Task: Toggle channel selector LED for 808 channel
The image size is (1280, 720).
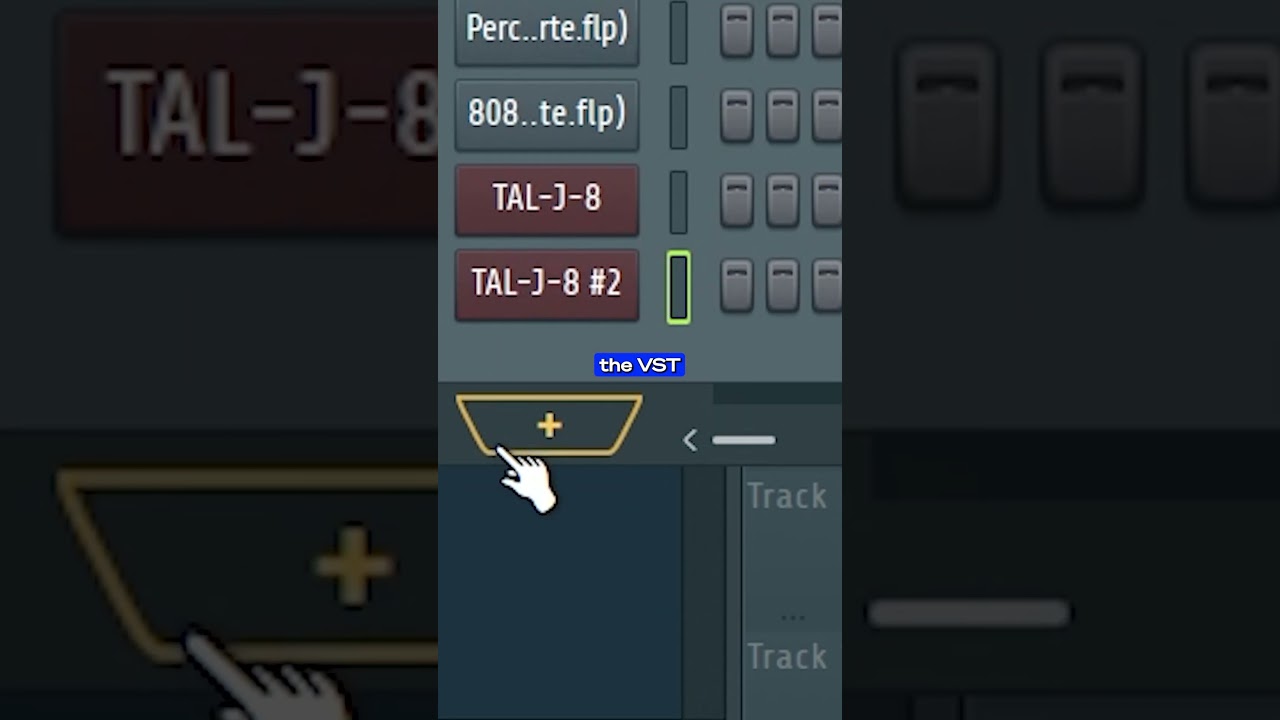Action: coord(678,116)
